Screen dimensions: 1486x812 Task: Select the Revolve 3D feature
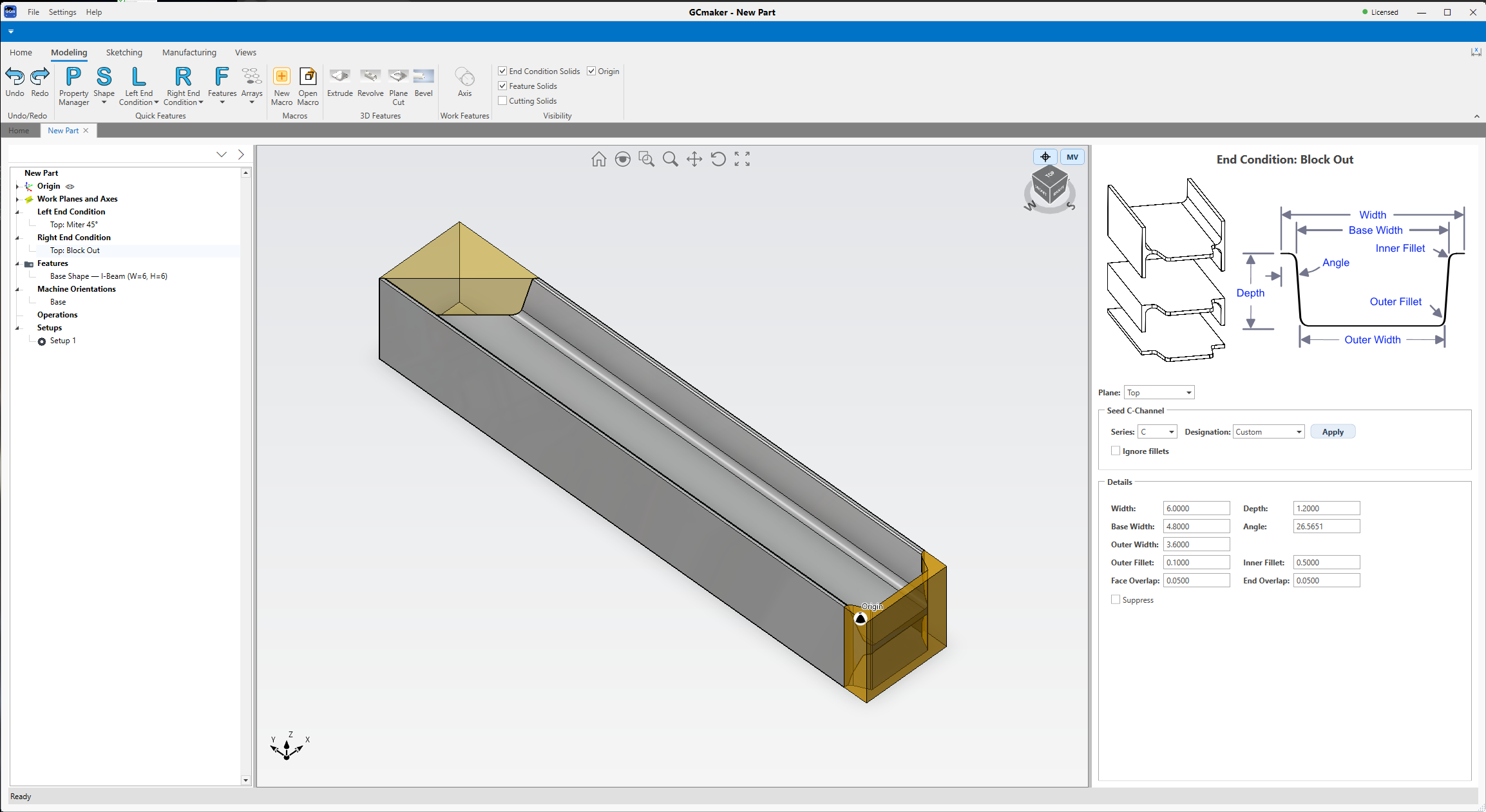(370, 82)
